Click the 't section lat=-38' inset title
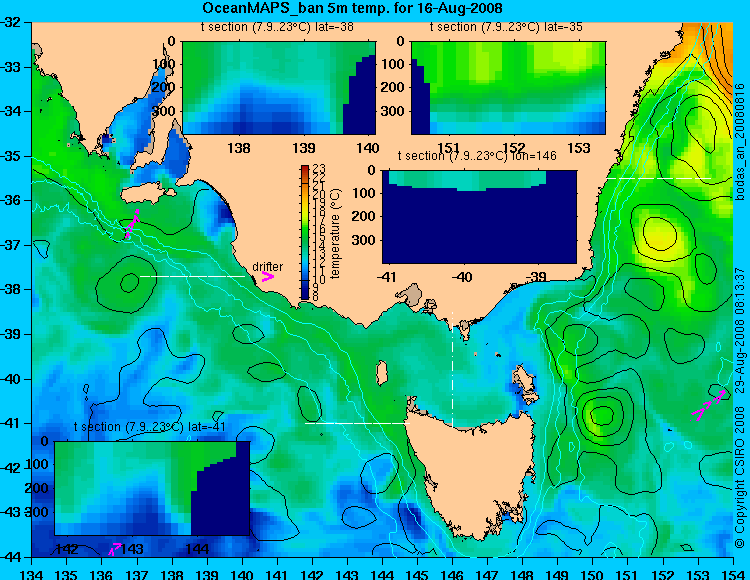 [x=277, y=27]
